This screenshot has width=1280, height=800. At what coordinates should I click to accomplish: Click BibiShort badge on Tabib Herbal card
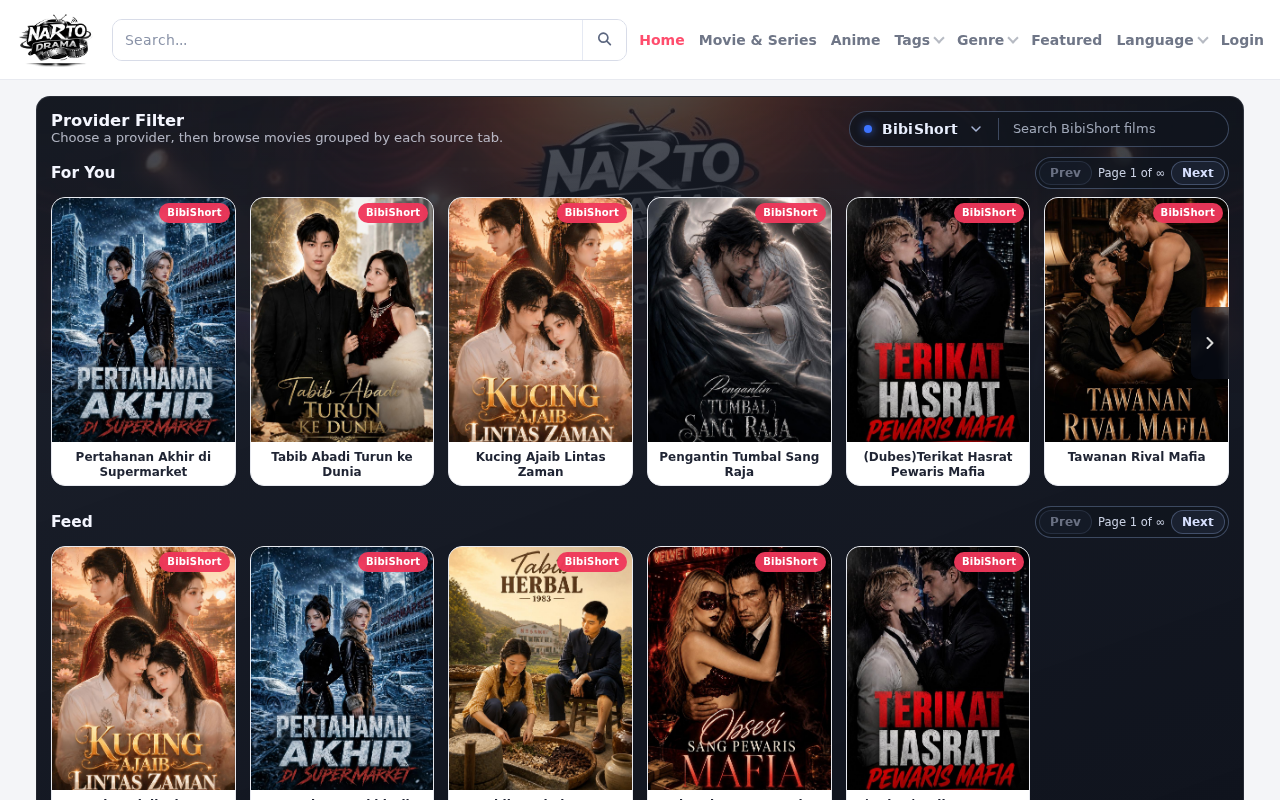(591, 562)
